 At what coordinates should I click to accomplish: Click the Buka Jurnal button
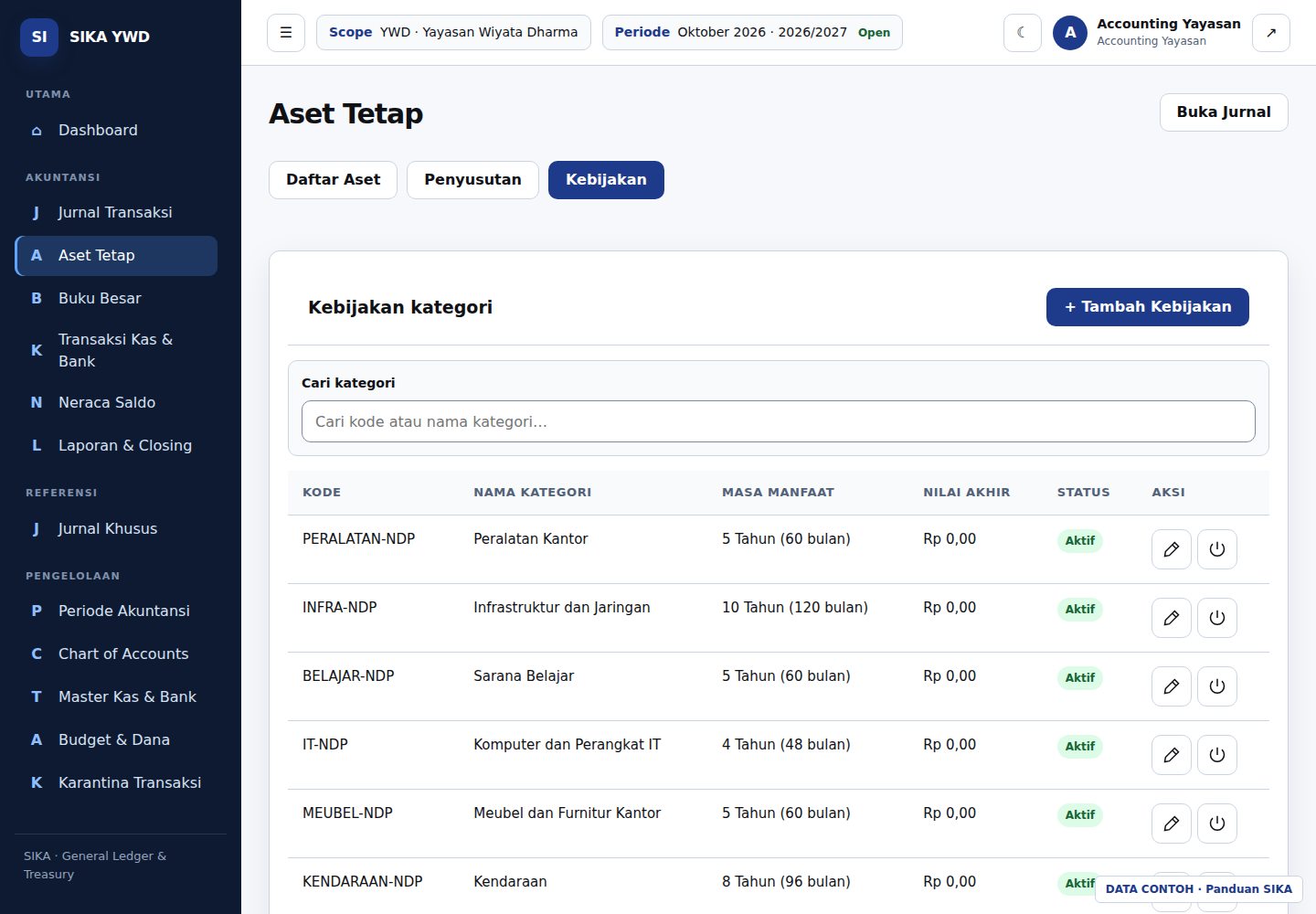(x=1224, y=112)
